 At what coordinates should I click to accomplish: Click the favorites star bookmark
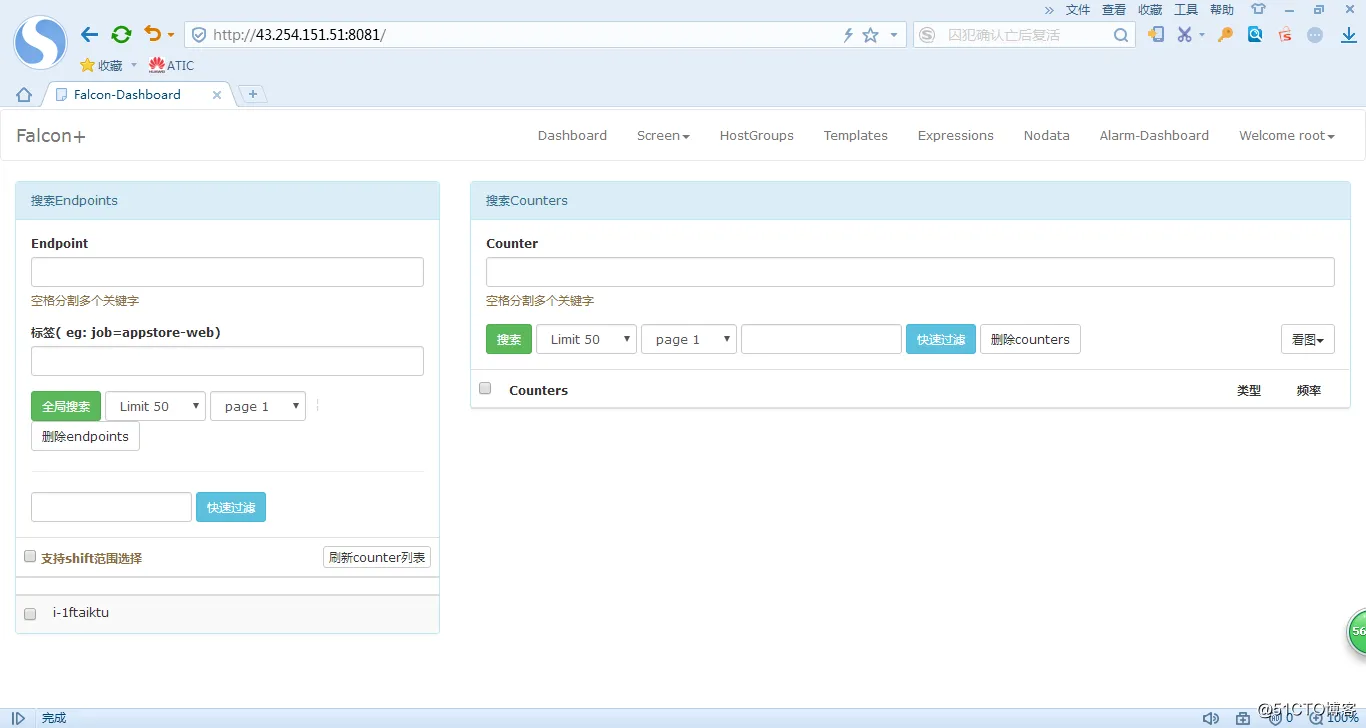click(x=101, y=65)
